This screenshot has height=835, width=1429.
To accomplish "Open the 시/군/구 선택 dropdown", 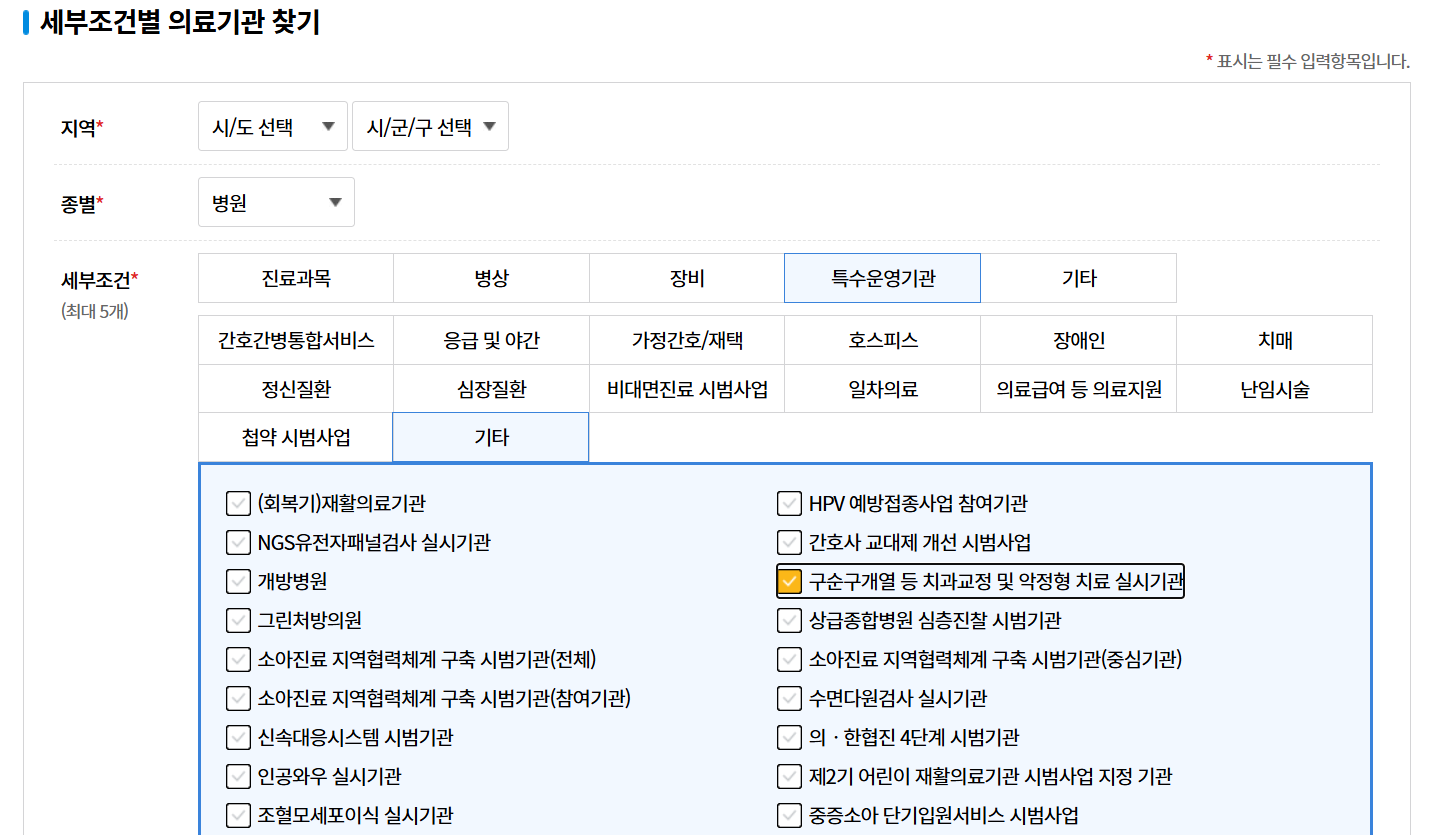I will pyautogui.click(x=429, y=125).
